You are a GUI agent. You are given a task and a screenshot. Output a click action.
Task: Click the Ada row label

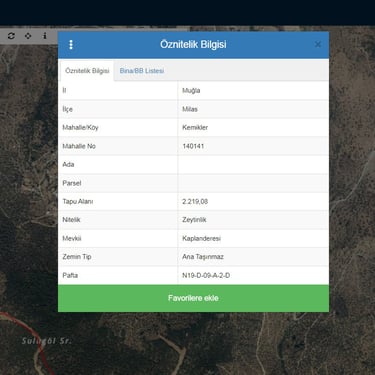[68, 164]
